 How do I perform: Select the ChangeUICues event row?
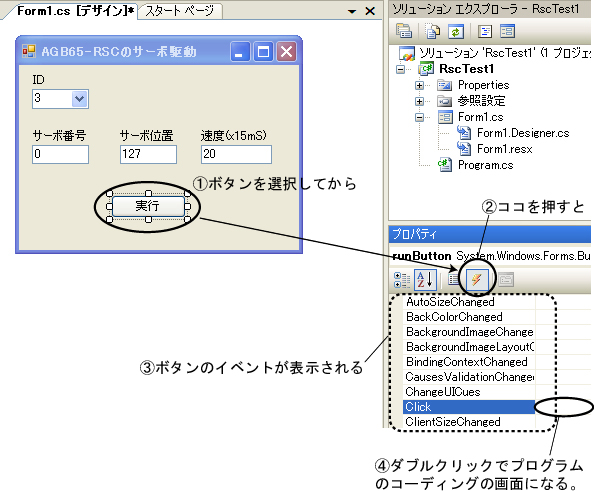point(469,392)
